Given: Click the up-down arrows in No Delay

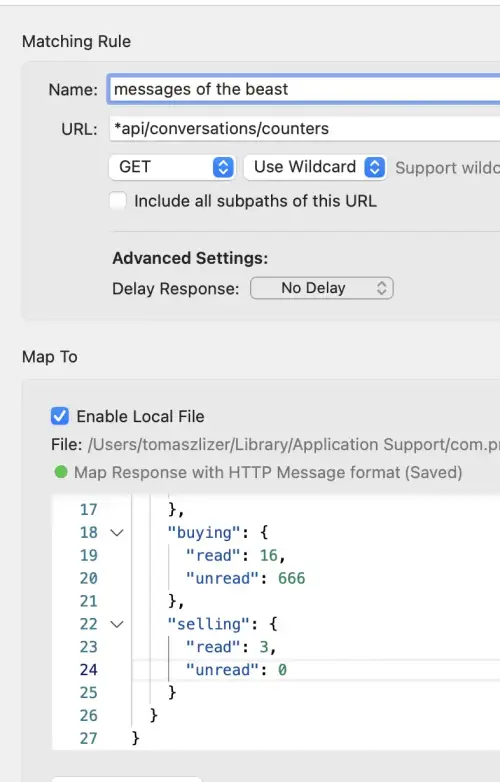Looking at the screenshot, I should [381, 288].
